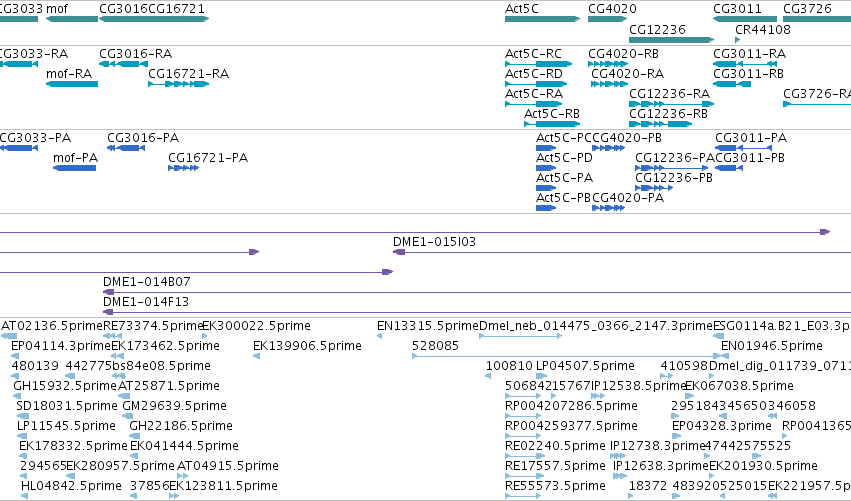Click the GM29639.5prime label

pyautogui.click(x=174, y=405)
